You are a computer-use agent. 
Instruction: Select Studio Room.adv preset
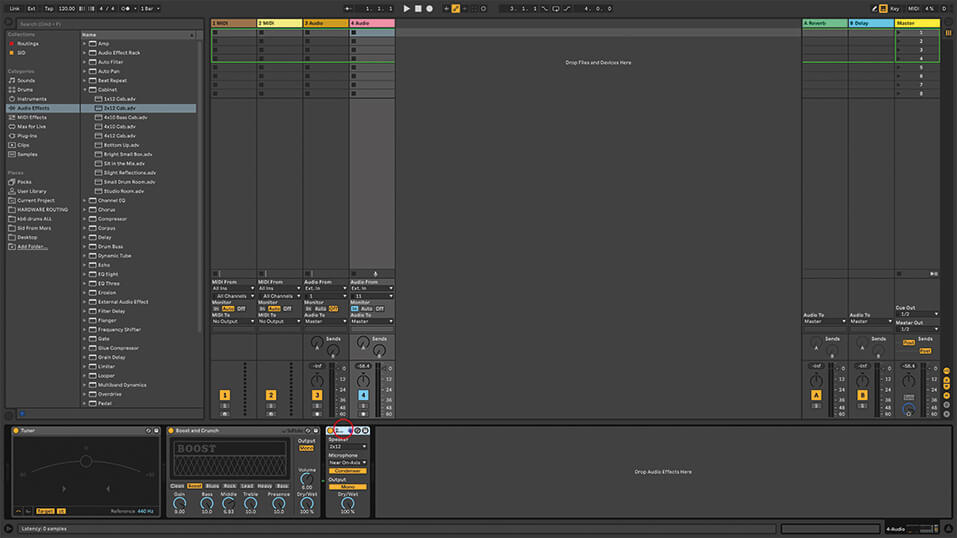click(x=124, y=191)
